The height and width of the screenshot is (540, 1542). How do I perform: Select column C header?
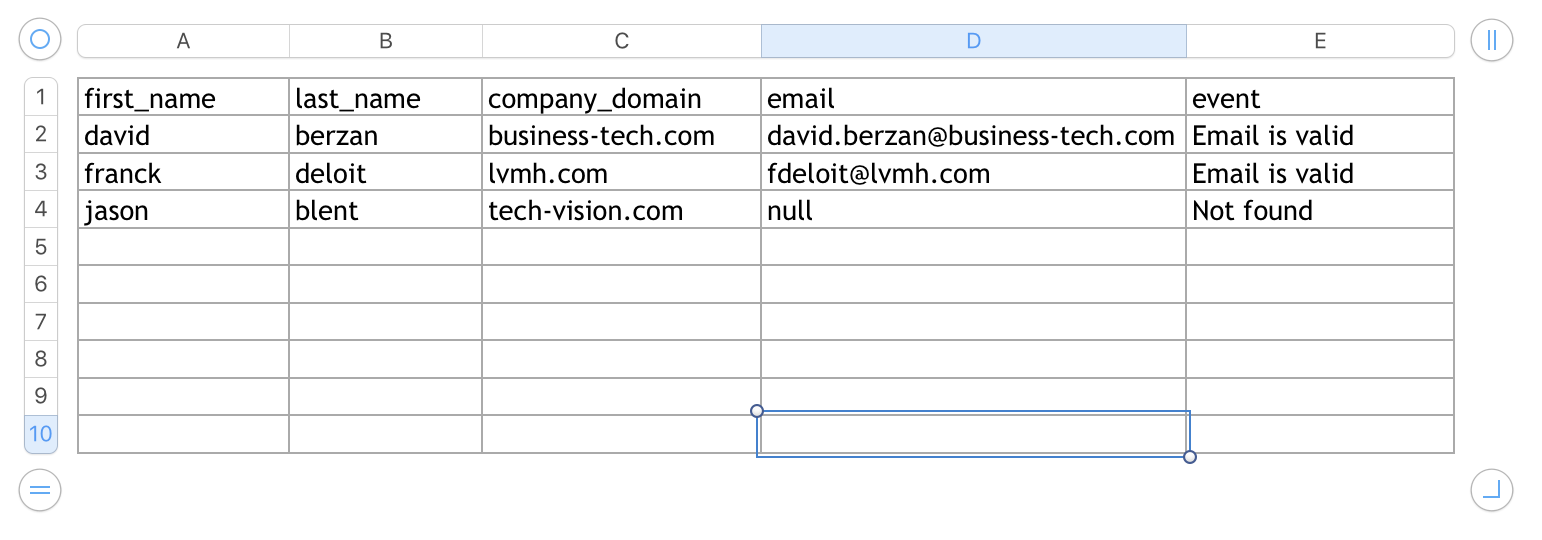(x=622, y=41)
